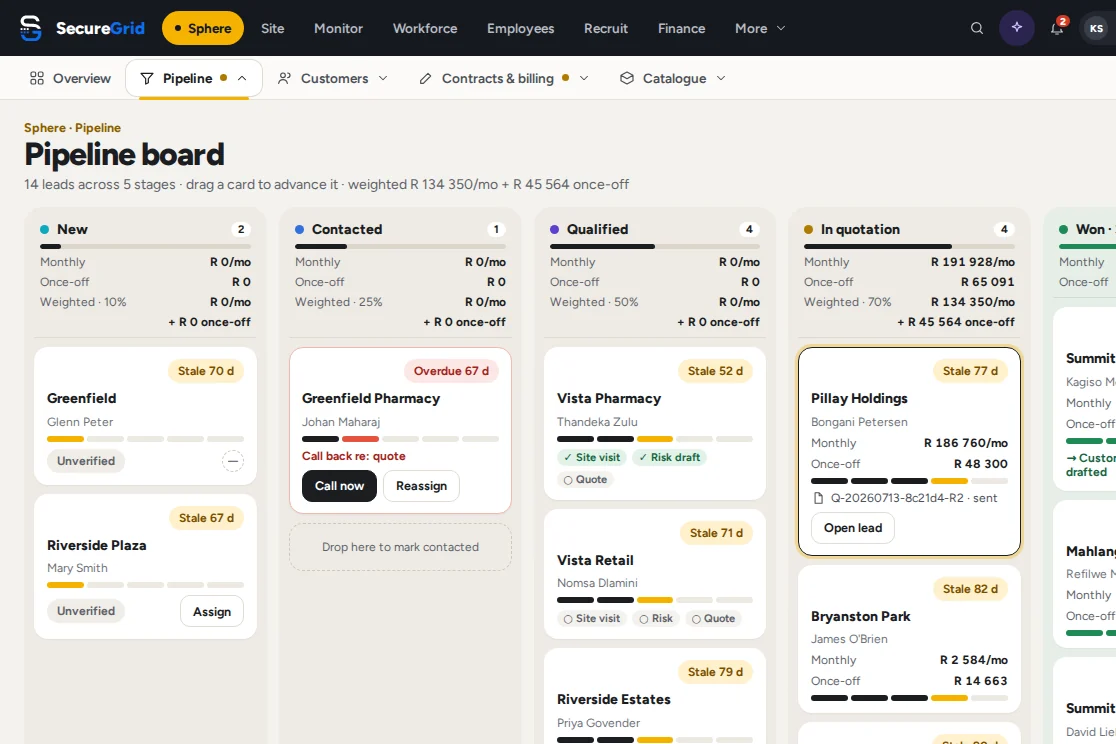Viewport: 1116px width, 744px height.
Task: Click the Drop here to mark contacted zone
Action: 400,547
